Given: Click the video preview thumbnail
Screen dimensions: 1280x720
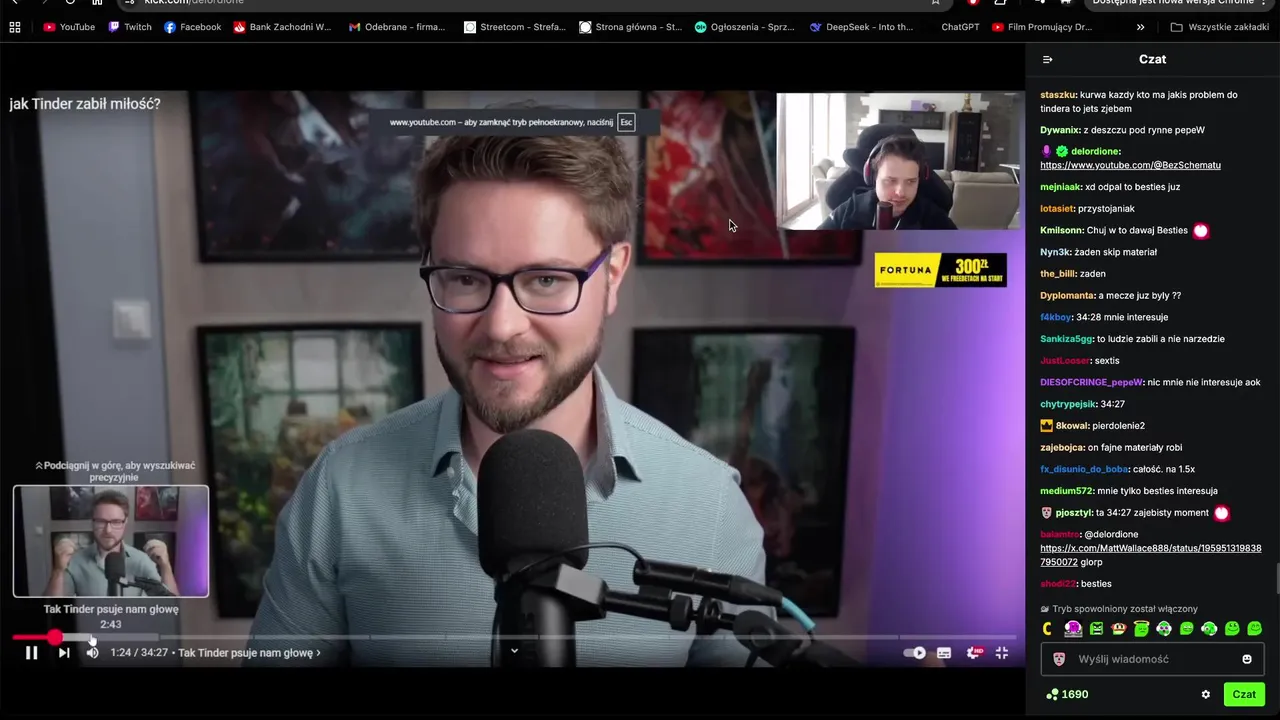Looking at the screenshot, I should coord(111,541).
